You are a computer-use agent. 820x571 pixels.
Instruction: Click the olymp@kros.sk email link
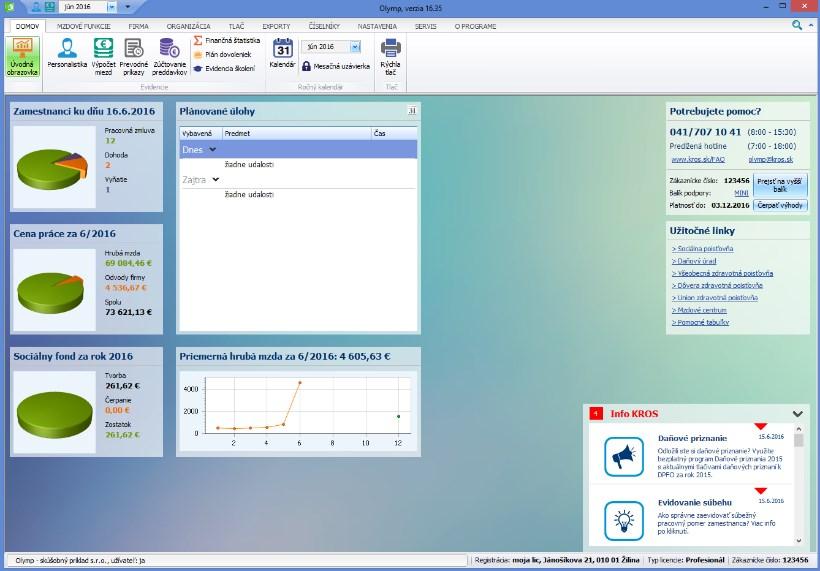[771, 159]
